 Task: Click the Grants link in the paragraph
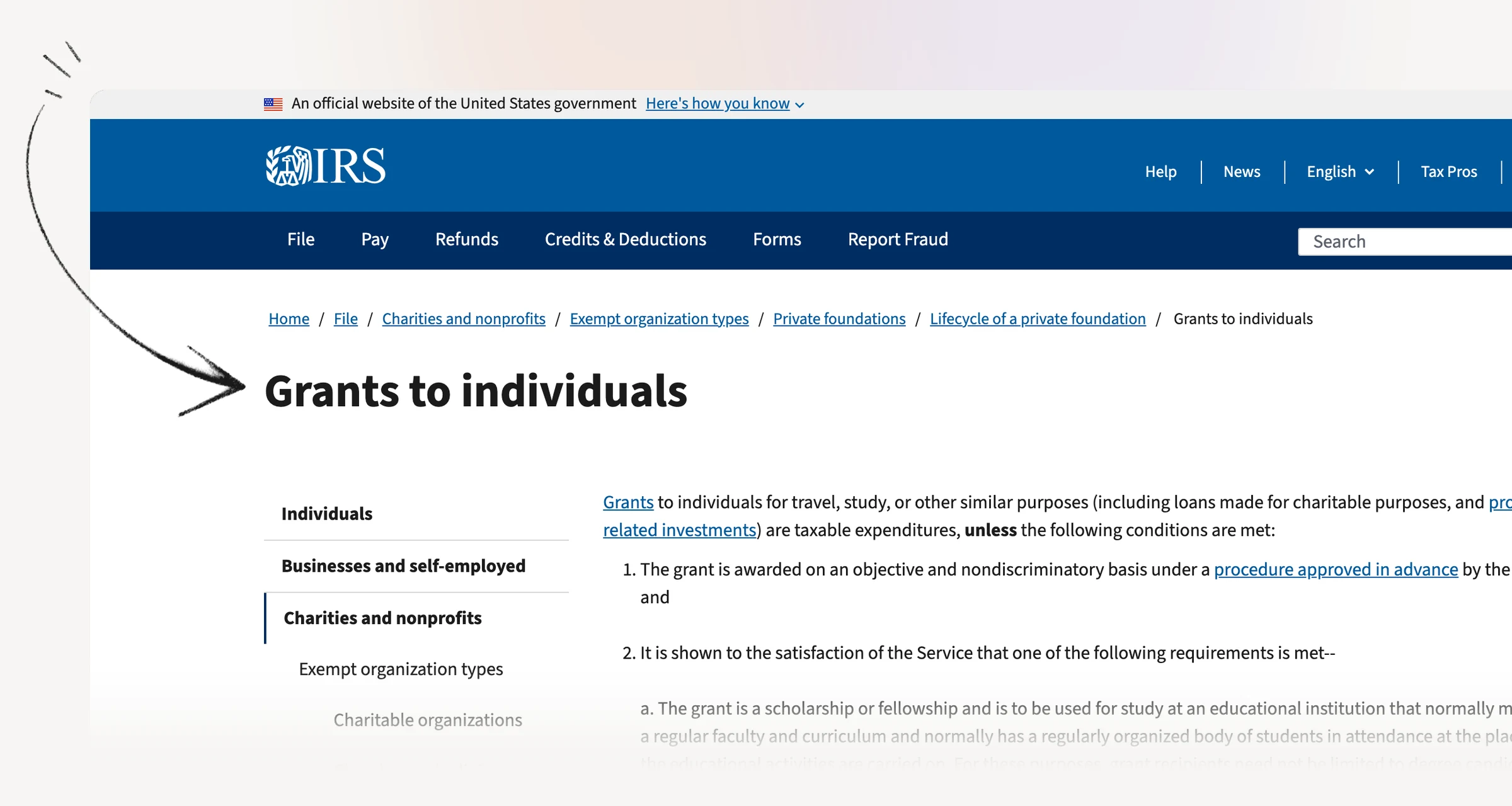(628, 502)
